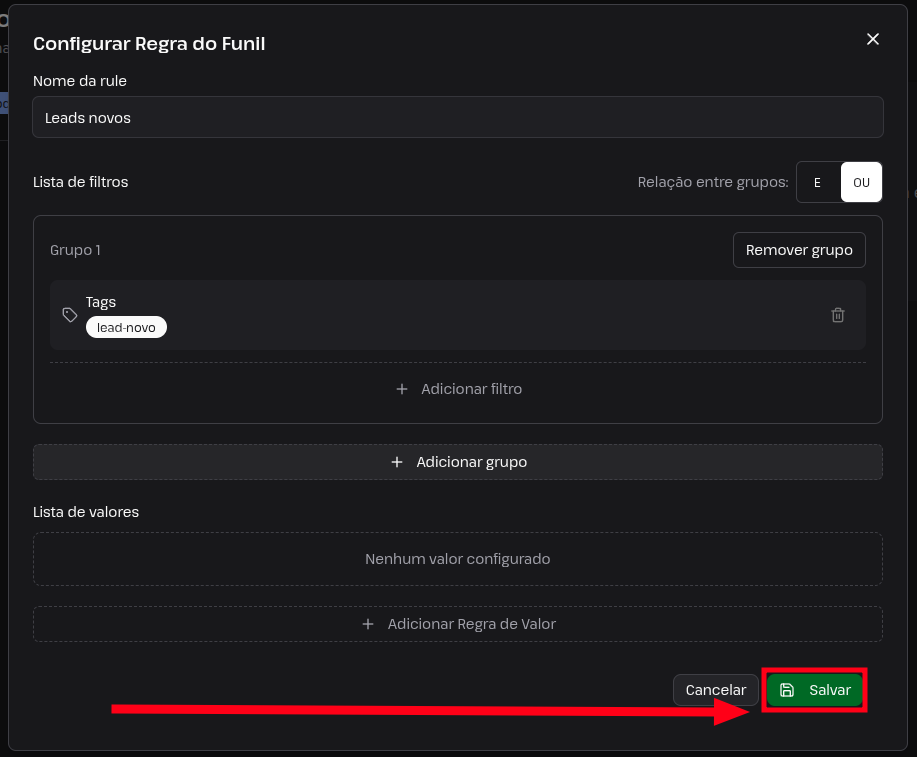The height and width of the screenshot is (757, 917).
Task: Close the Configurar Regra do Funil dialog
Action: coord(873,39)
